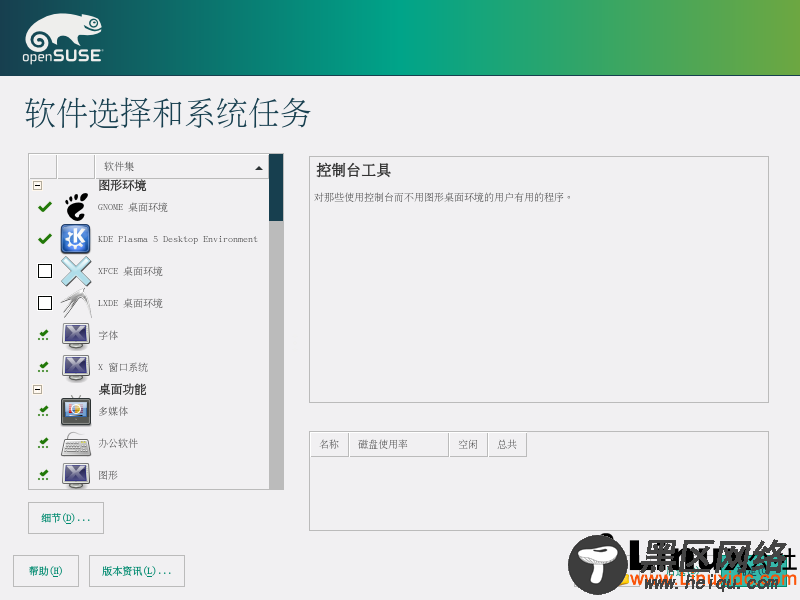Viewport: 800px width, 600px height.
Task: Select KDE Plasma 5 Desktop Environment text
Action: click(178, 239)
